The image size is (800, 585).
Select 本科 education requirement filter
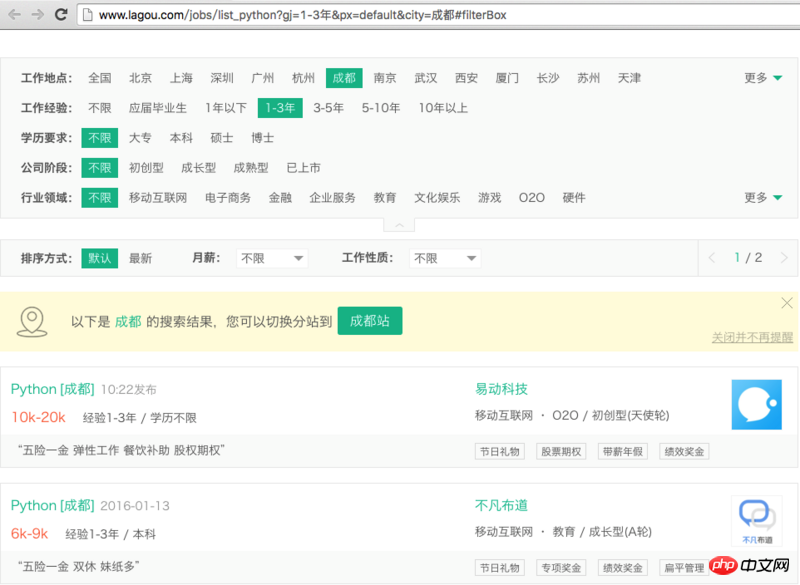181,138
